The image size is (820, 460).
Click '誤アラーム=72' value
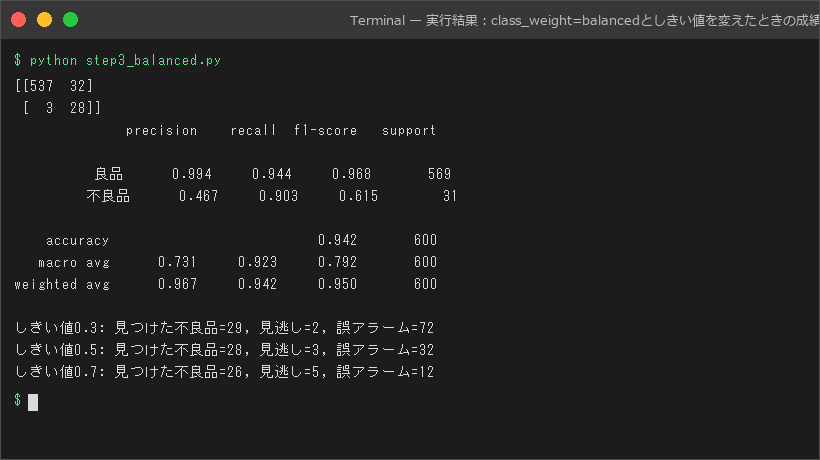(x=385, y=328)
